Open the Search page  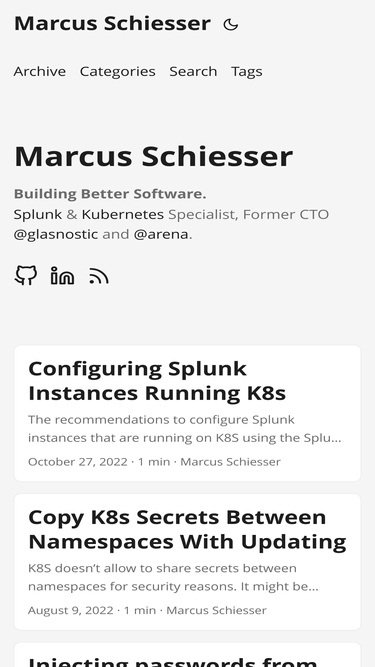tap(193, 71)
